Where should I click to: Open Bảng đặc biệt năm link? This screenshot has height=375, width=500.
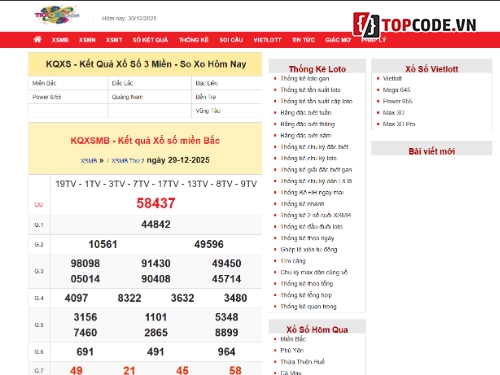click(306, 135)
